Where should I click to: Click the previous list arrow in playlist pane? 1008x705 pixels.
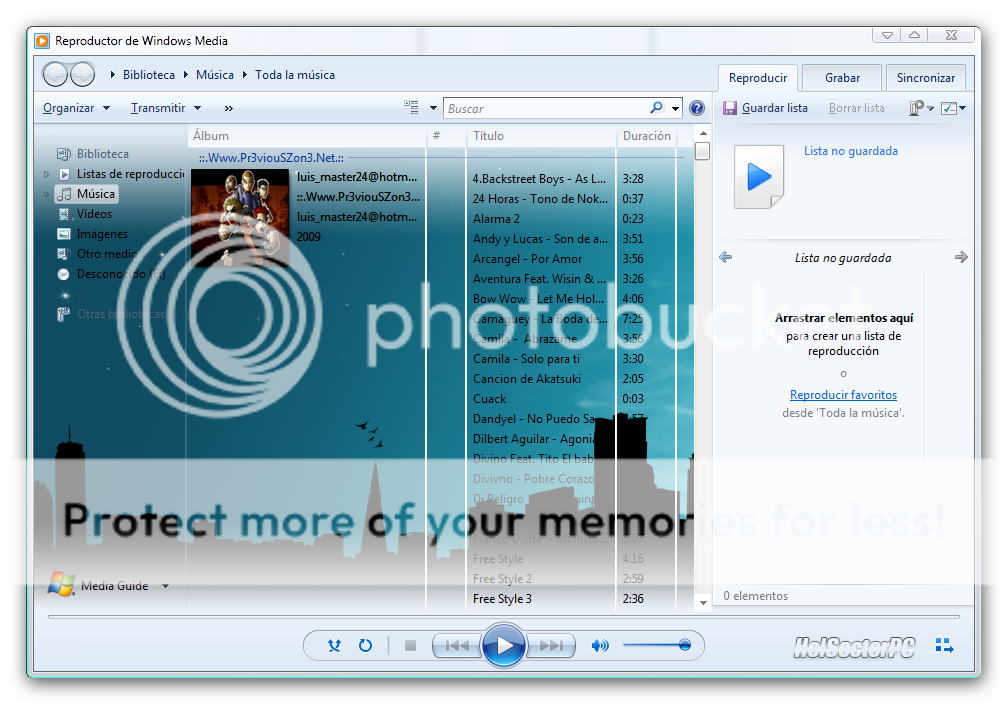(726, 257)
